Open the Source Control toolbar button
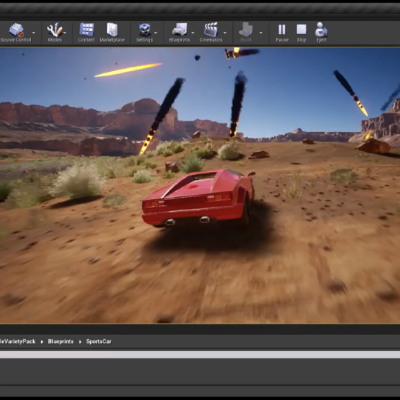This screenshot has height=400, width=400. pyautogui.click(x=16, y=32)
